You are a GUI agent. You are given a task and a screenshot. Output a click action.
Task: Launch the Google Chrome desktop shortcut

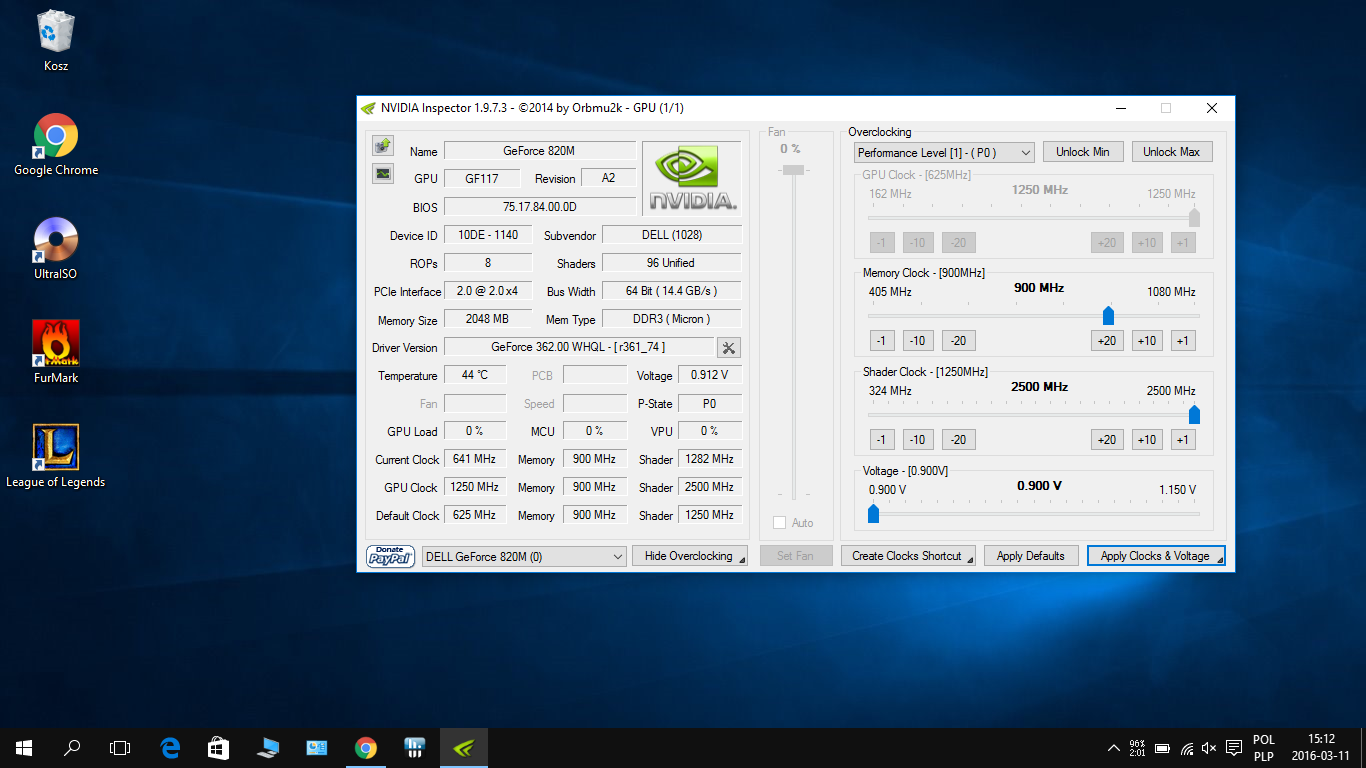pos(56,145)
